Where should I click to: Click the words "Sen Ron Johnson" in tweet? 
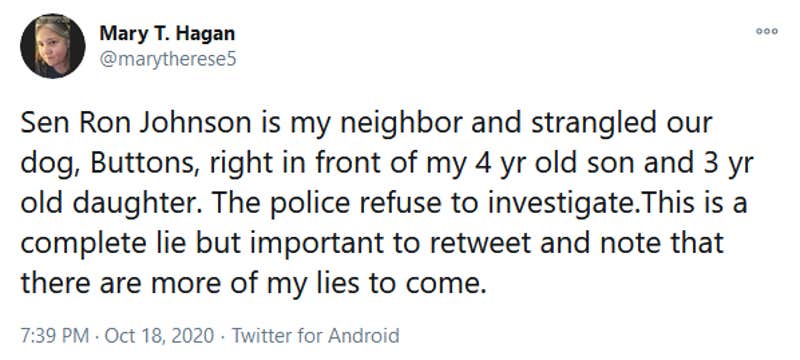tap(136, 124)
